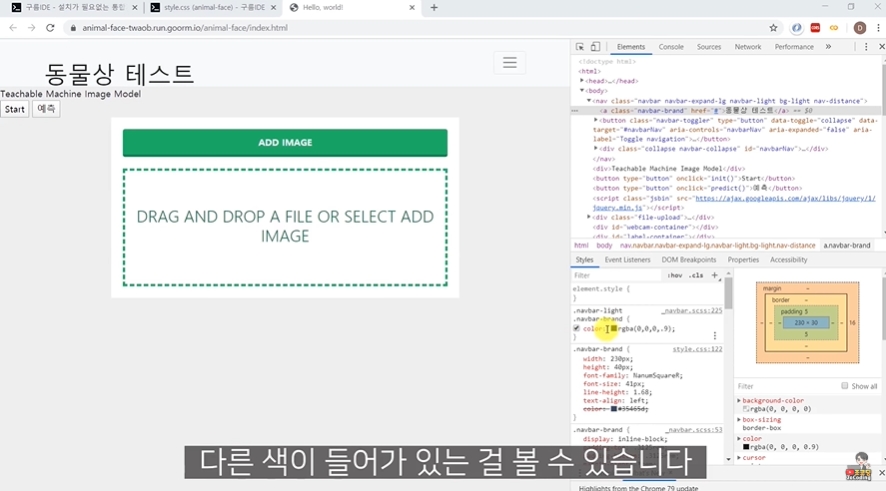Expand the file-upload div node
Image resolution: width=886 pixels, height=491 pixels.
point(589,217)
